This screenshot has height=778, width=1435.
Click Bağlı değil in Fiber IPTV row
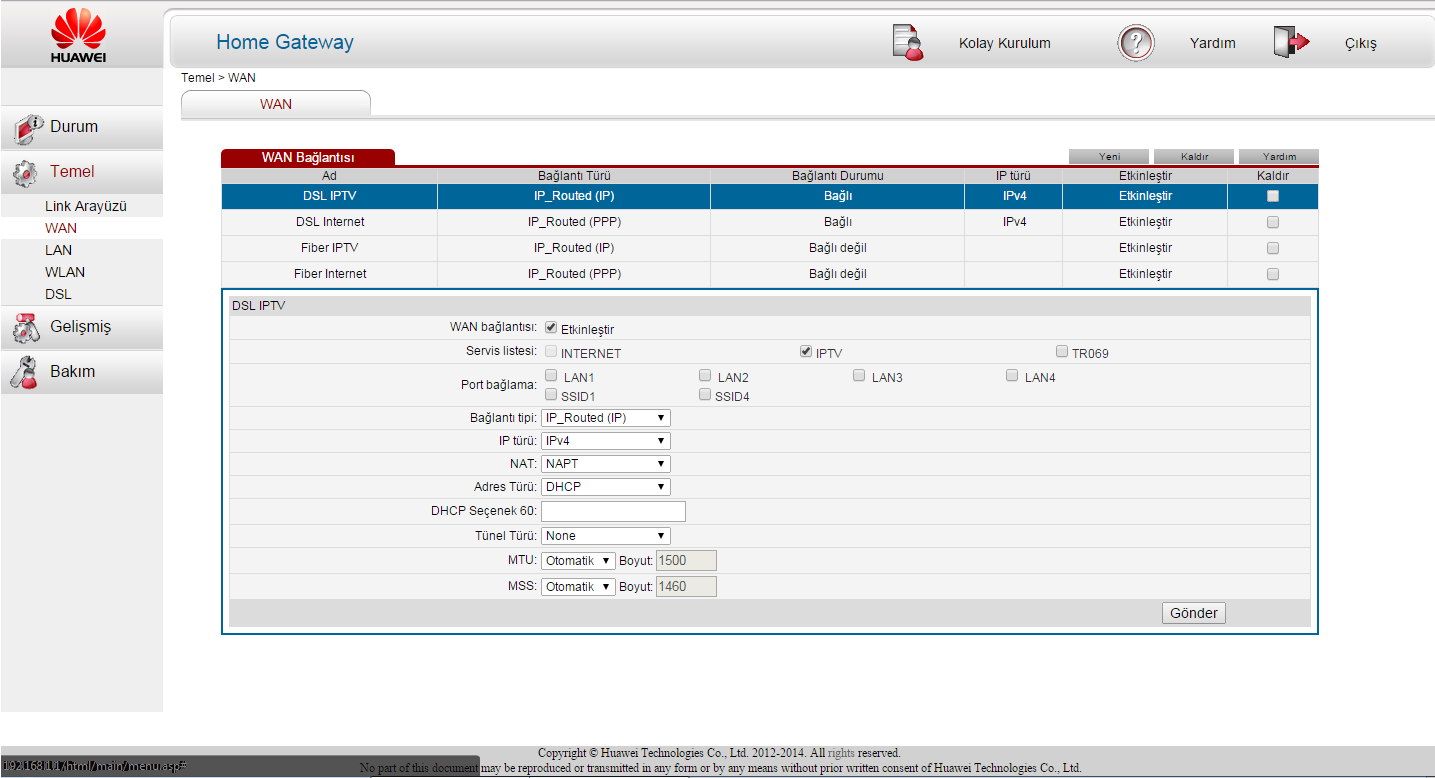pyautogui.click(x=837, y=248)
